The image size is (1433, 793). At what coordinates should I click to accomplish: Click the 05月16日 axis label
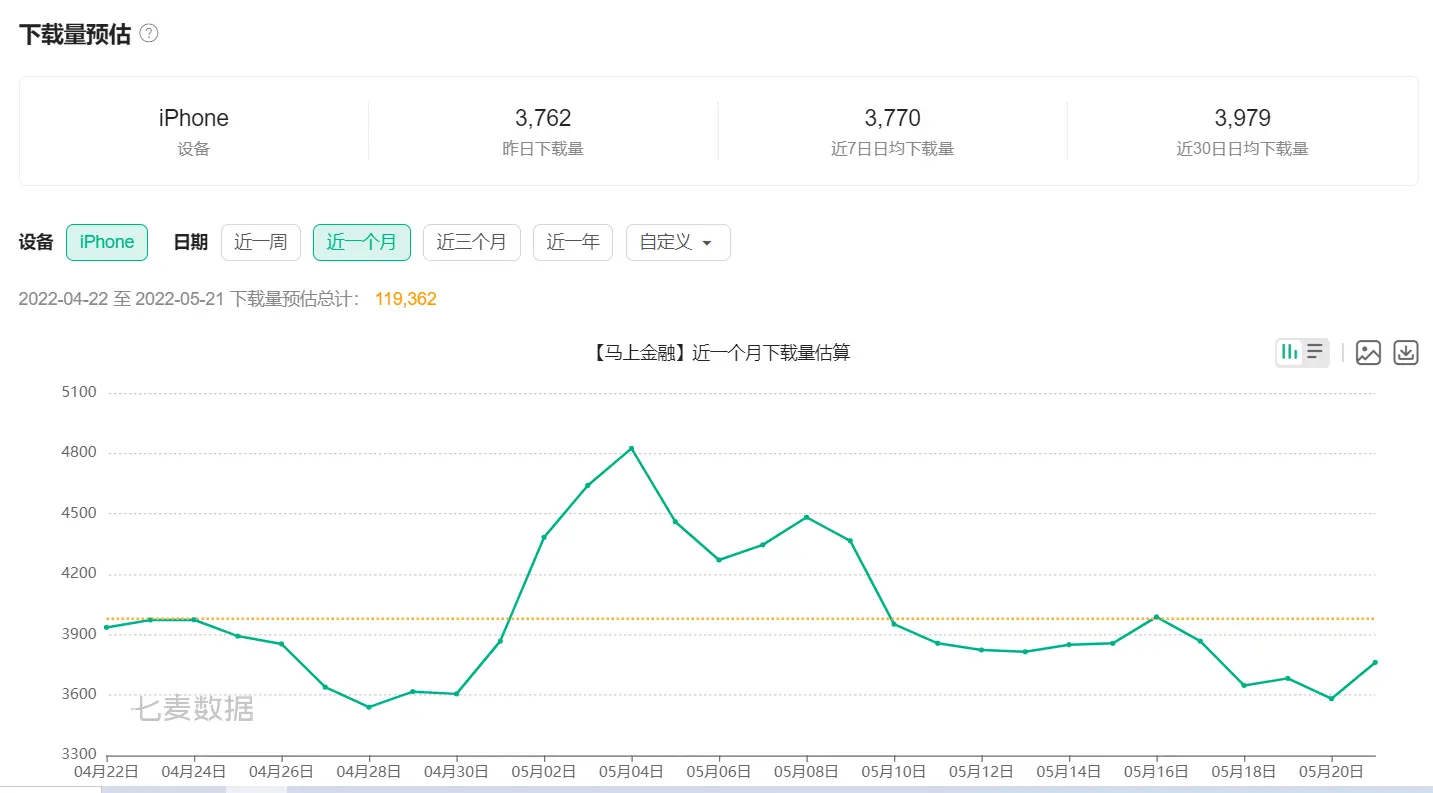tap(1157, 771)
